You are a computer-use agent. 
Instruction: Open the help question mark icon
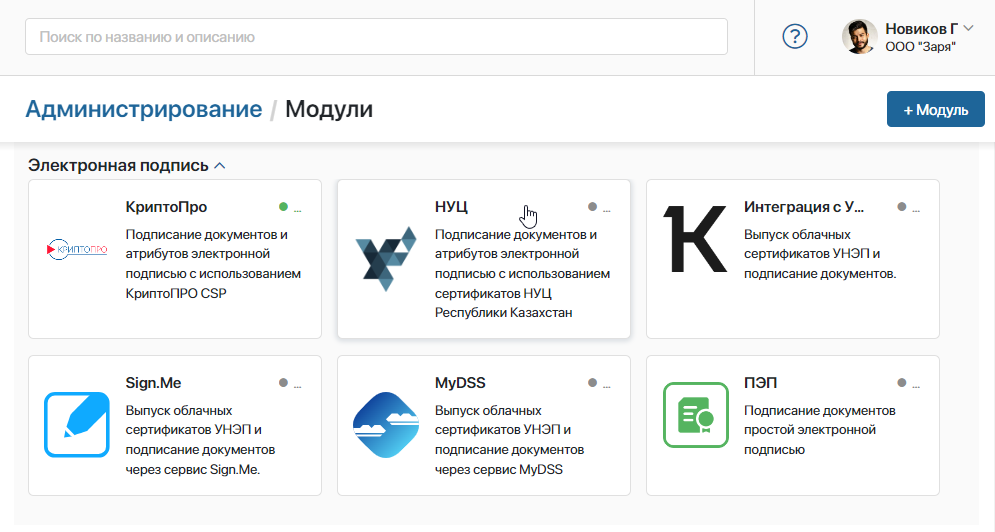(x=794, y=37)
